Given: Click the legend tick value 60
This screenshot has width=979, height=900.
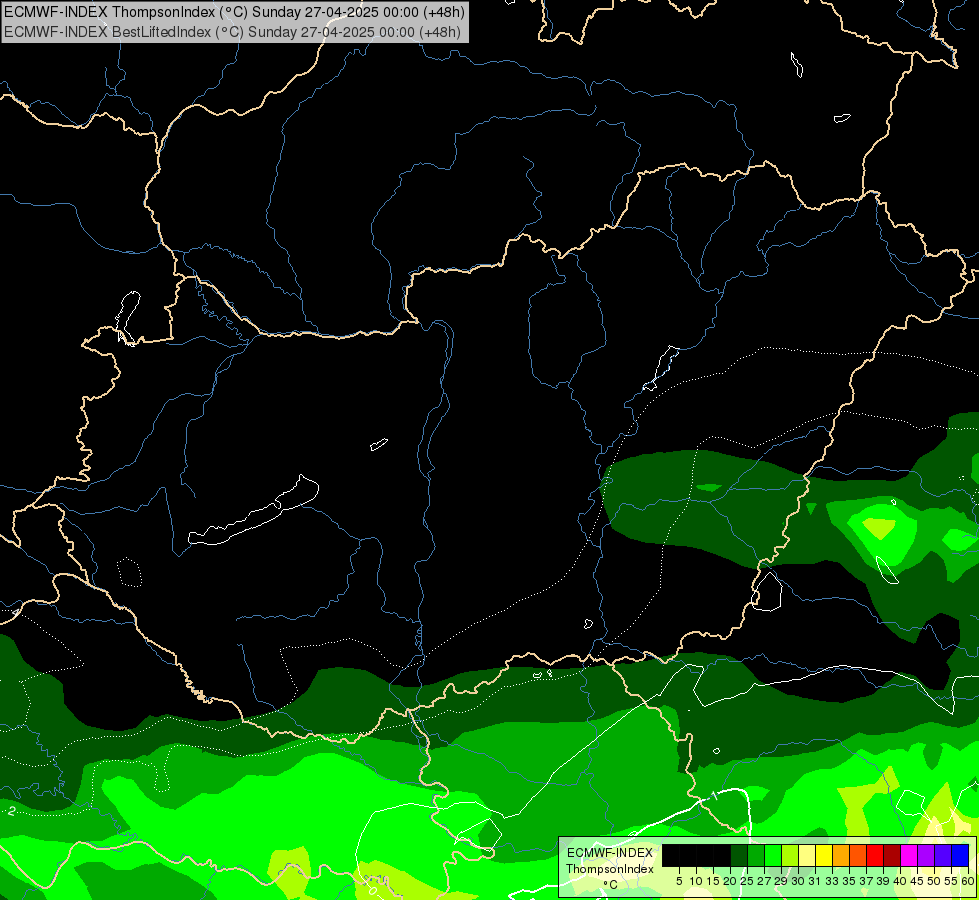Looking at the screenshot, I should 967,881.
